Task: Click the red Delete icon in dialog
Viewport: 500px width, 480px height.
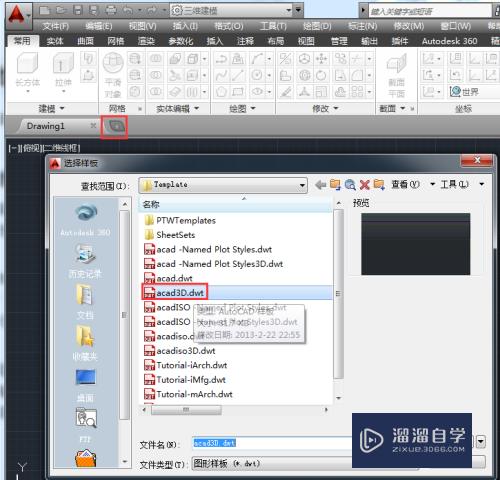Action: click(365, 185)
